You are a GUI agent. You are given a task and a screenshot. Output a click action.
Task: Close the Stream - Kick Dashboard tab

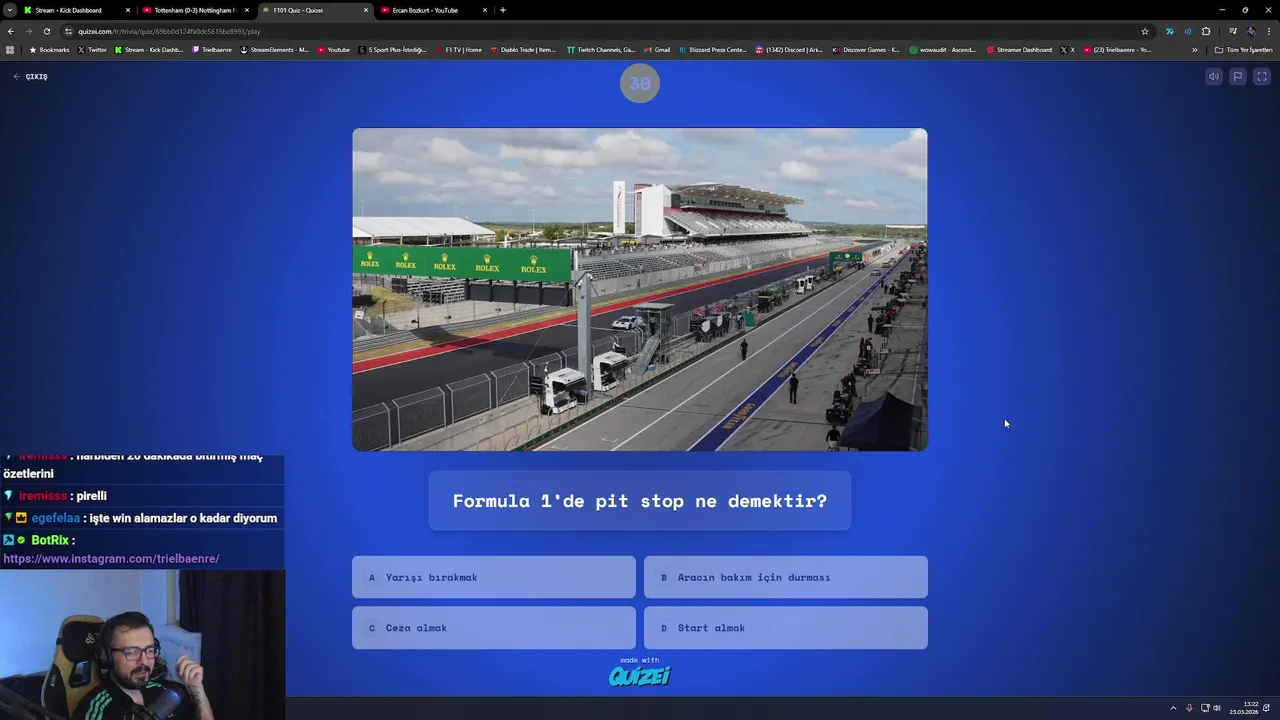(x=127, y=10)
